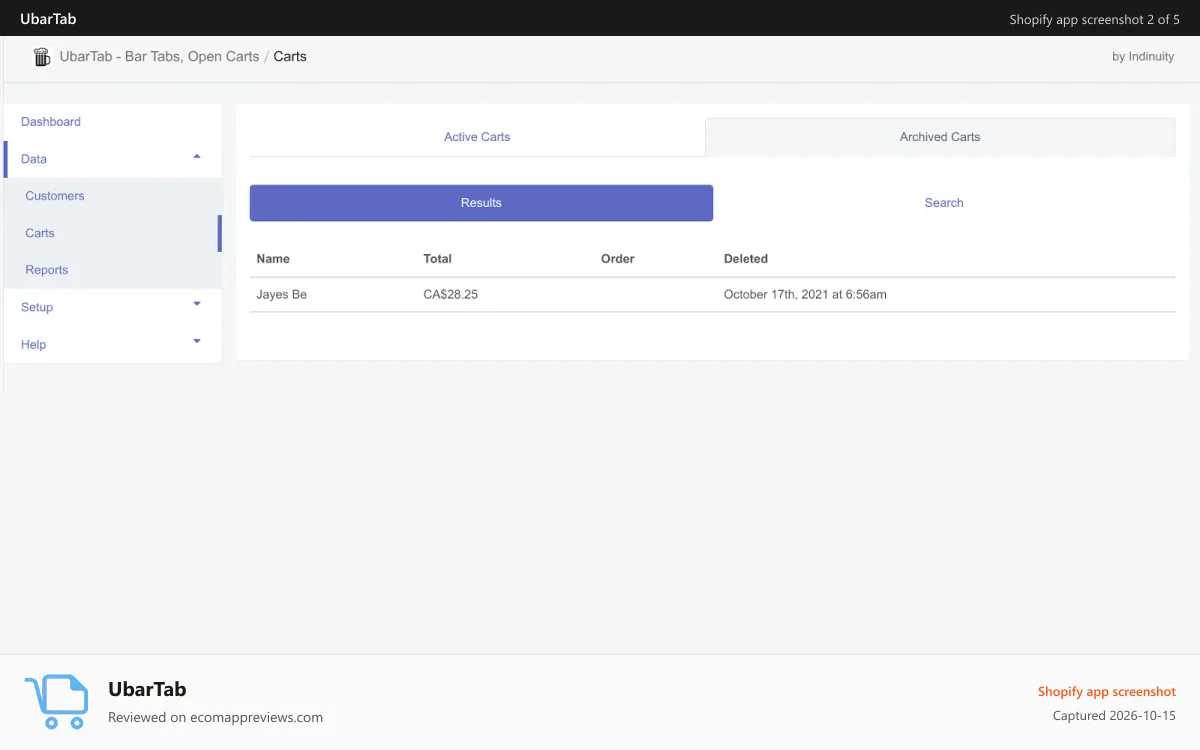The width and height of the screenshot is (1200, 750).
Task: Select Help in the sidebar
Action: (34, 344)
